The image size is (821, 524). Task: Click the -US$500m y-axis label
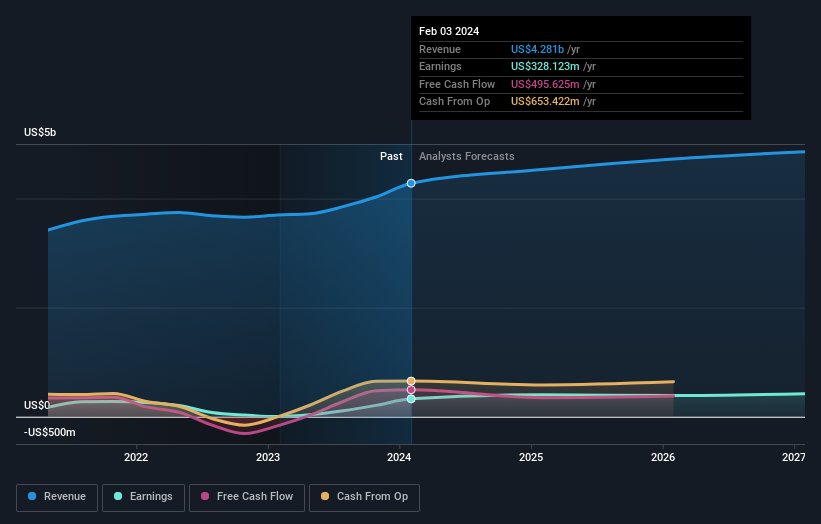50,432
